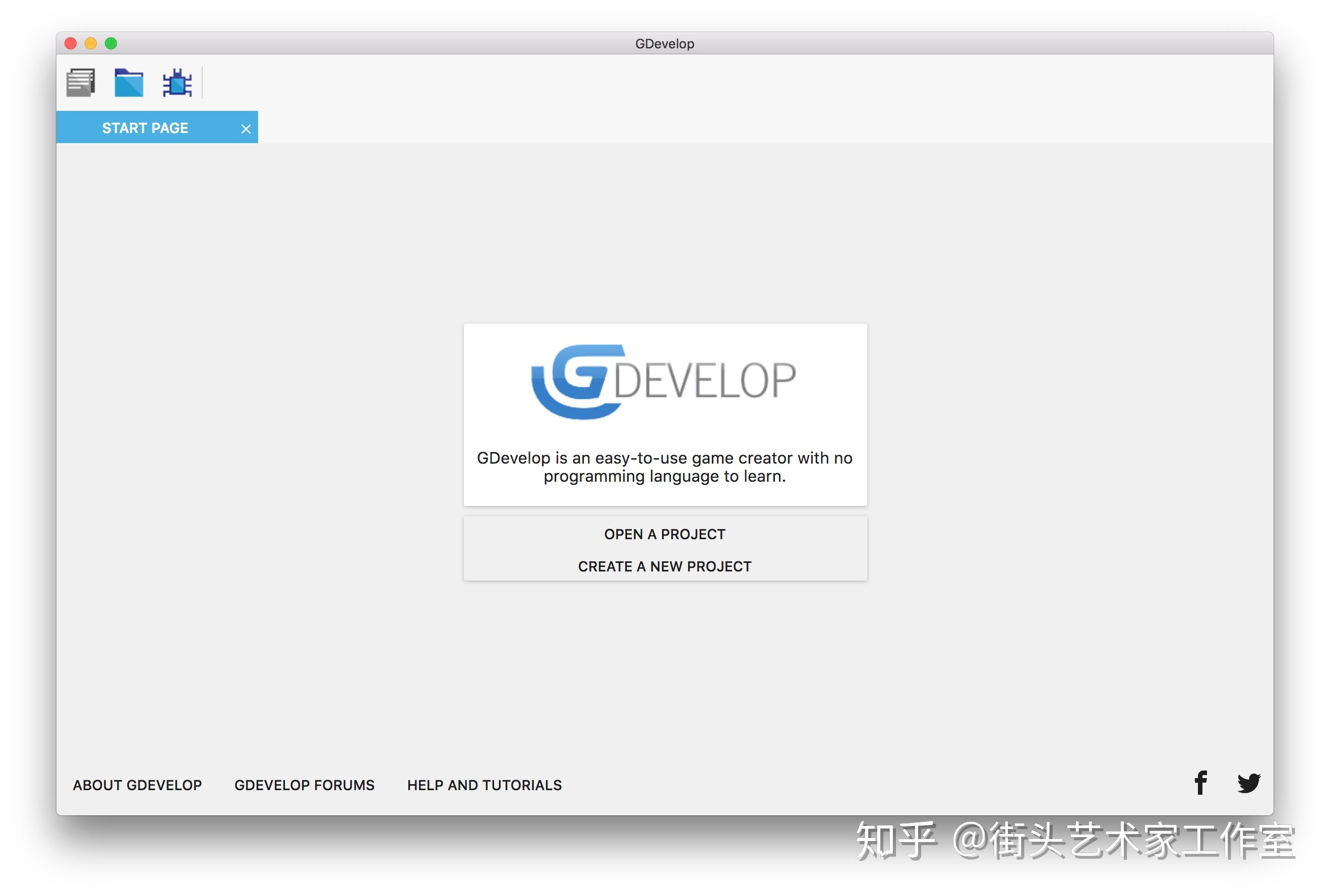Select the START PAGE tab

coord(145,127)
